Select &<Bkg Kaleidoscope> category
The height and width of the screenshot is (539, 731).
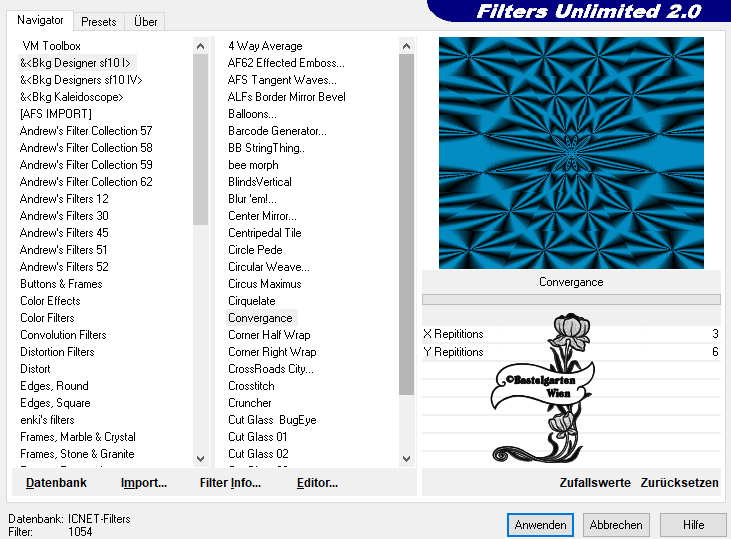tap(71, 97)
